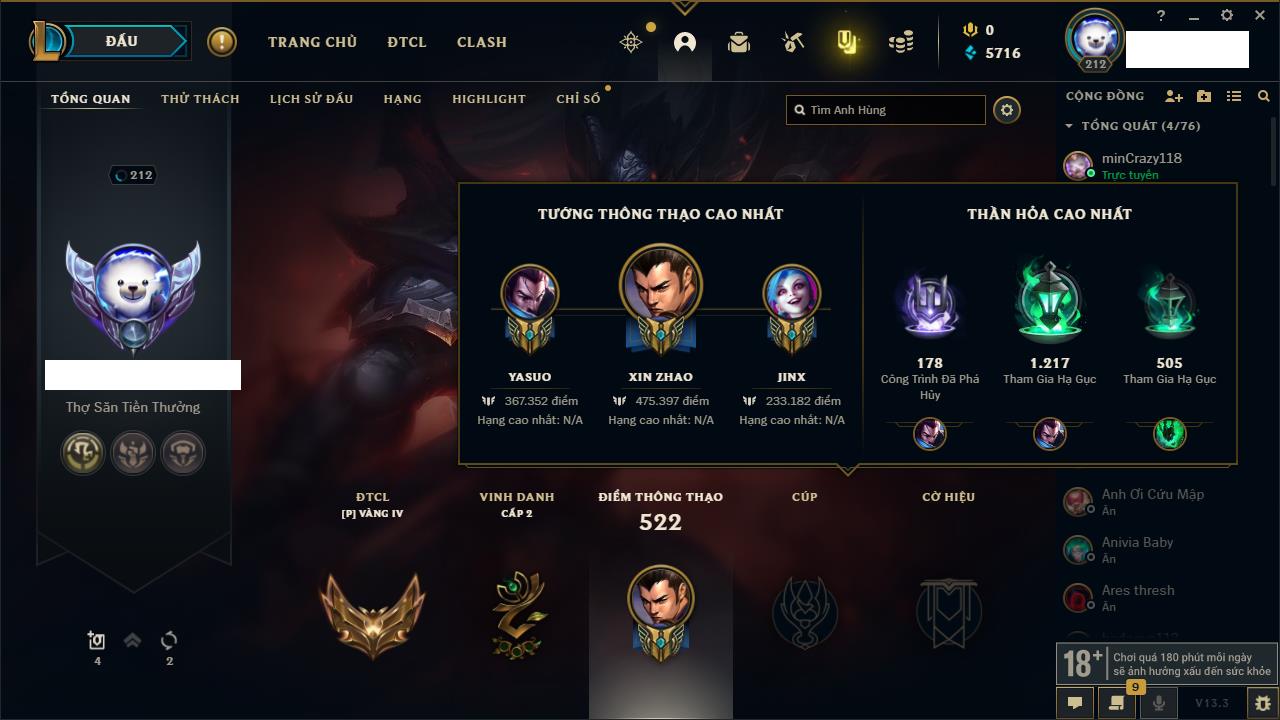Click the refresh arrows icon under banner

point(169,640)
